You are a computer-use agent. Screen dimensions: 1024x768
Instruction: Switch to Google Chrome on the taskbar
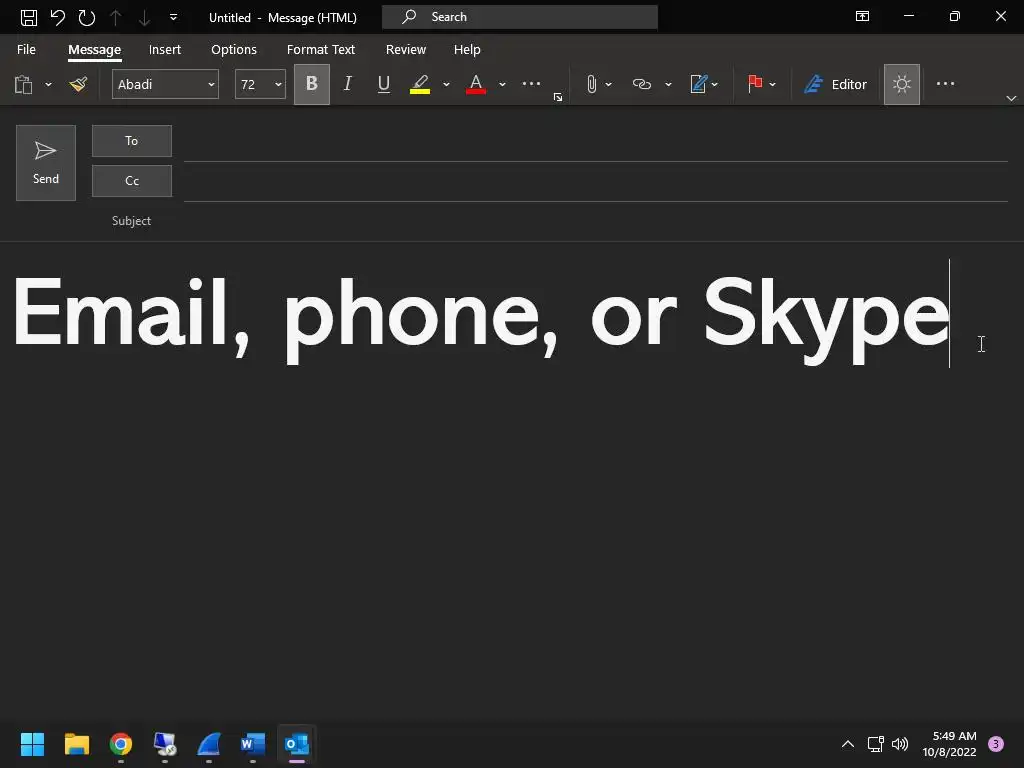point(121,744)
